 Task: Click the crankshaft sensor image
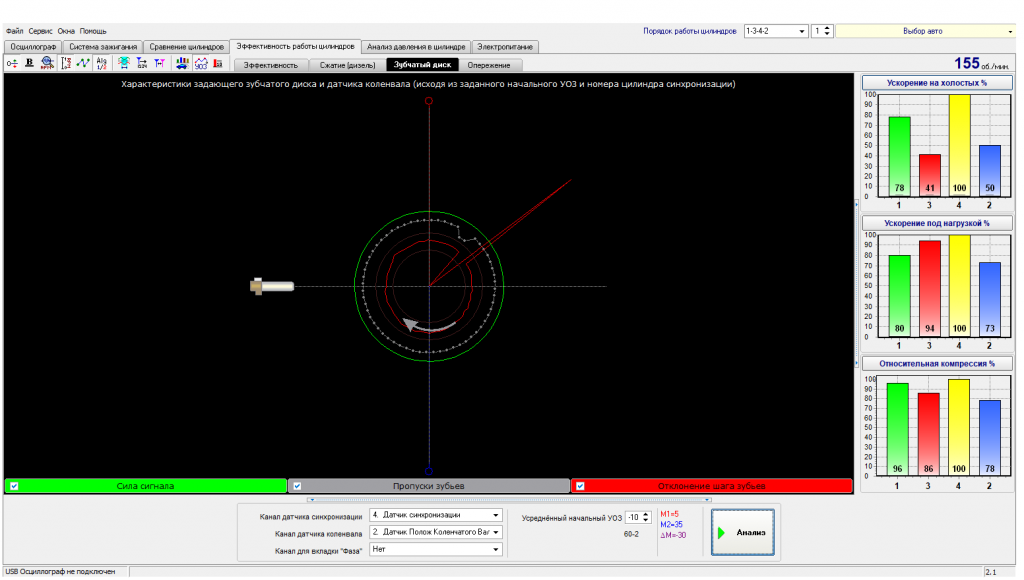[x=272, y=286]
